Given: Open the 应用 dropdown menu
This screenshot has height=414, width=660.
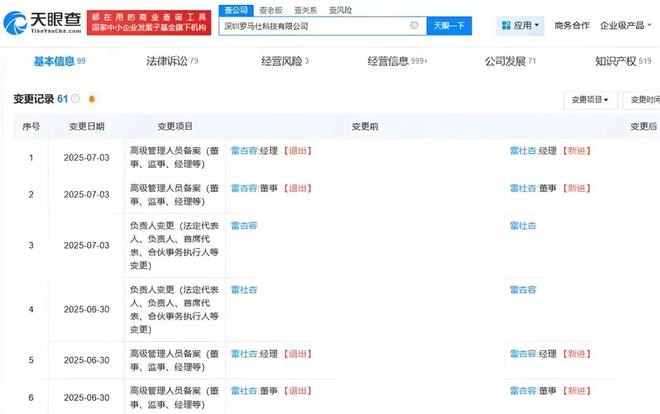Looking at the screenshot, I should (x=520, y=26).
